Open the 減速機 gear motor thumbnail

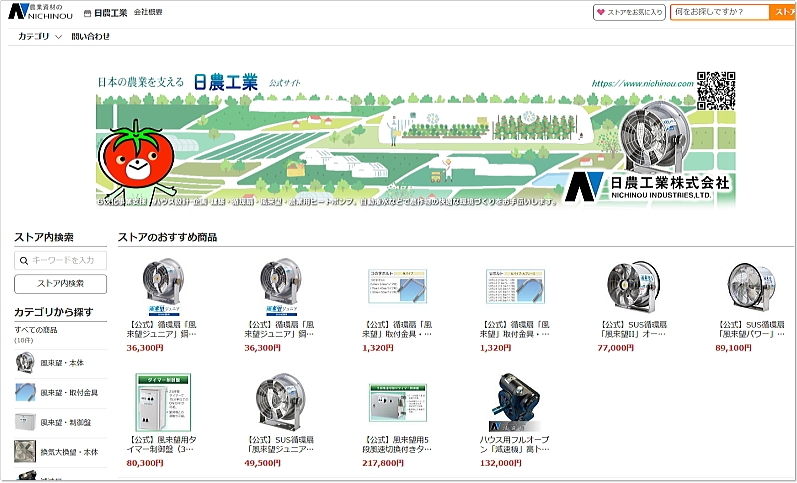tap(515, 402)
